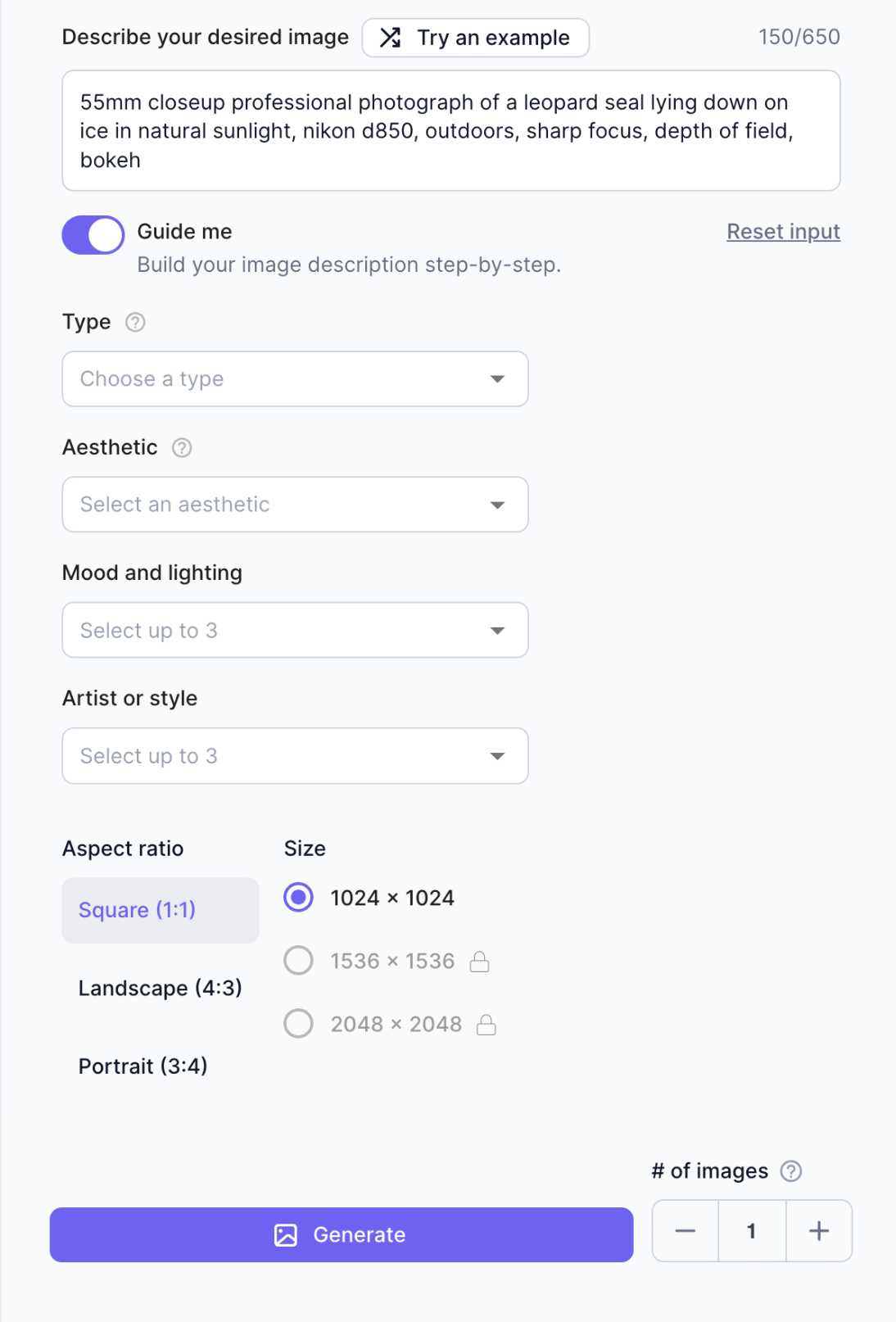The width and height of the screenshot is (896, 1322).
Task: Open the Mood and lighting dropdown
Action: 295,631
